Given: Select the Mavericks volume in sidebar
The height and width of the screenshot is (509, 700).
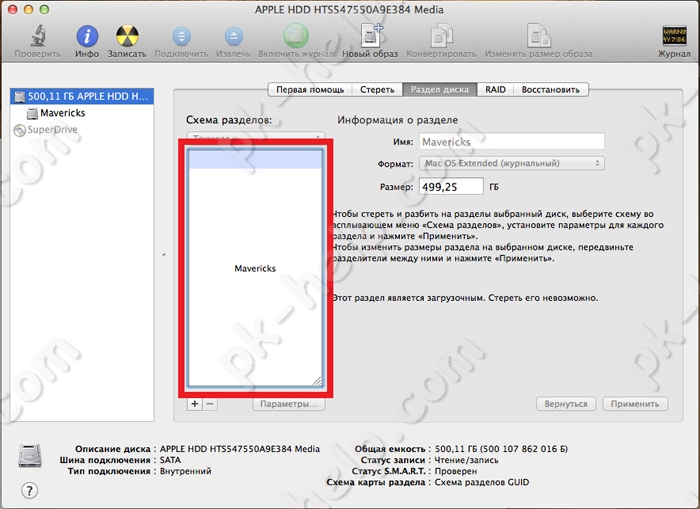Looking at the screenshot, I should point(82,113).
